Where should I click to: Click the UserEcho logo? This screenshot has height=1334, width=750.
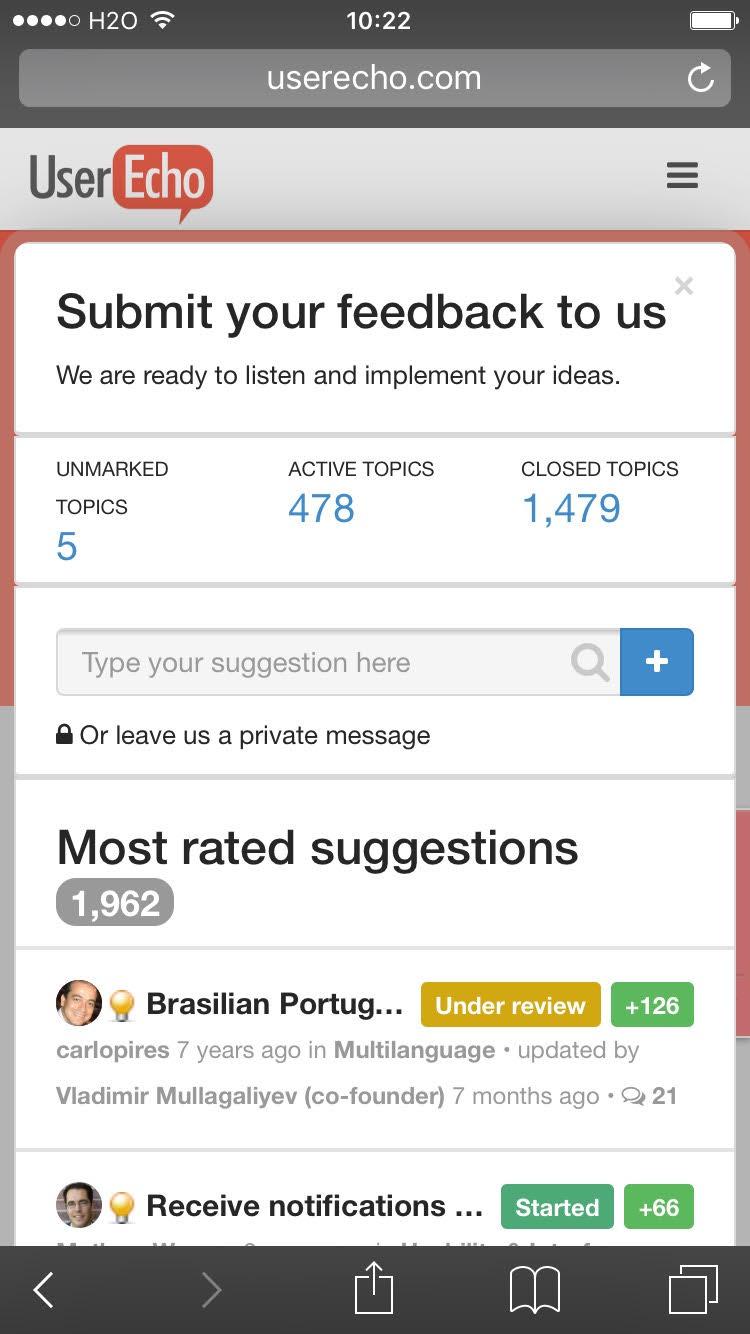pos(121,182)
